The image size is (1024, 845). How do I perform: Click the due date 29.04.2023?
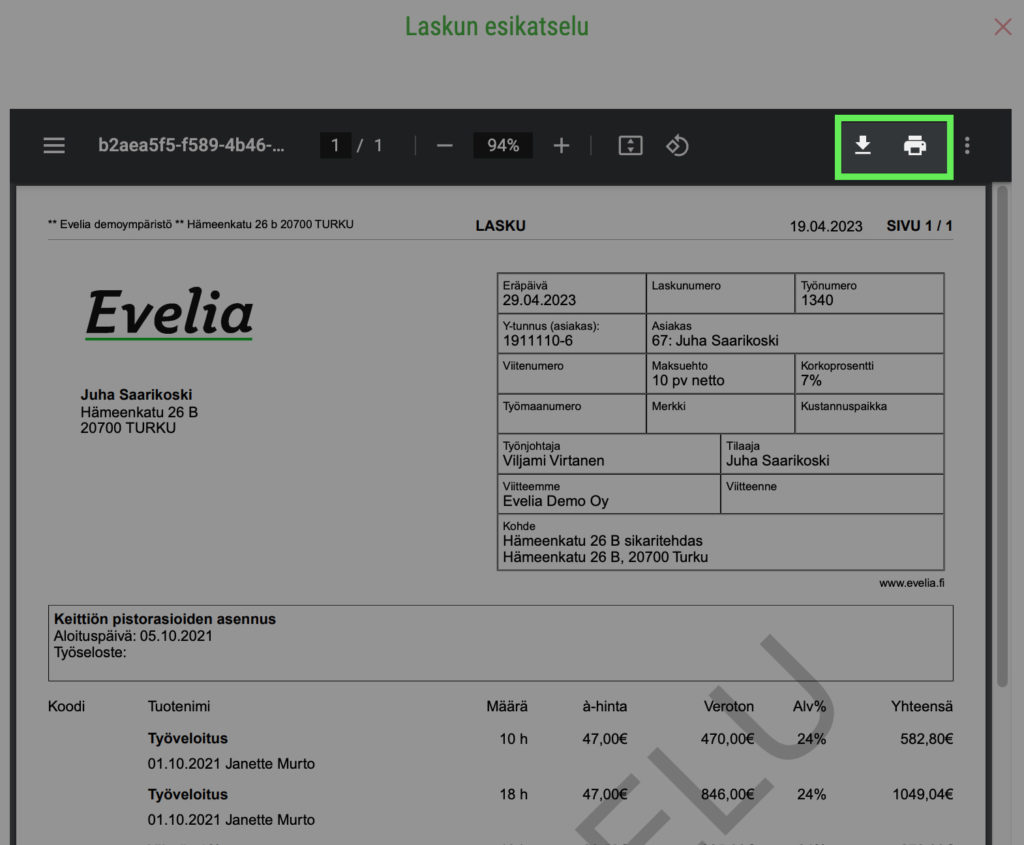click(x=539, y=300)
